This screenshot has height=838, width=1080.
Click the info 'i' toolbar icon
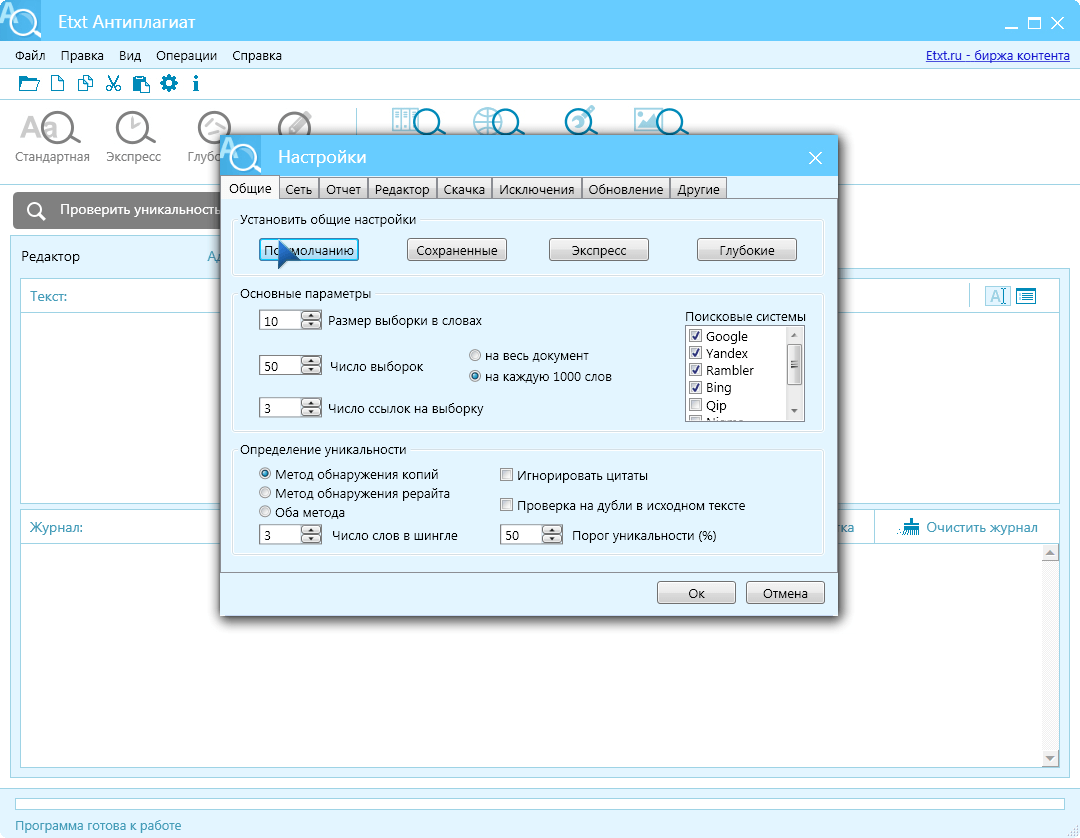196,84
